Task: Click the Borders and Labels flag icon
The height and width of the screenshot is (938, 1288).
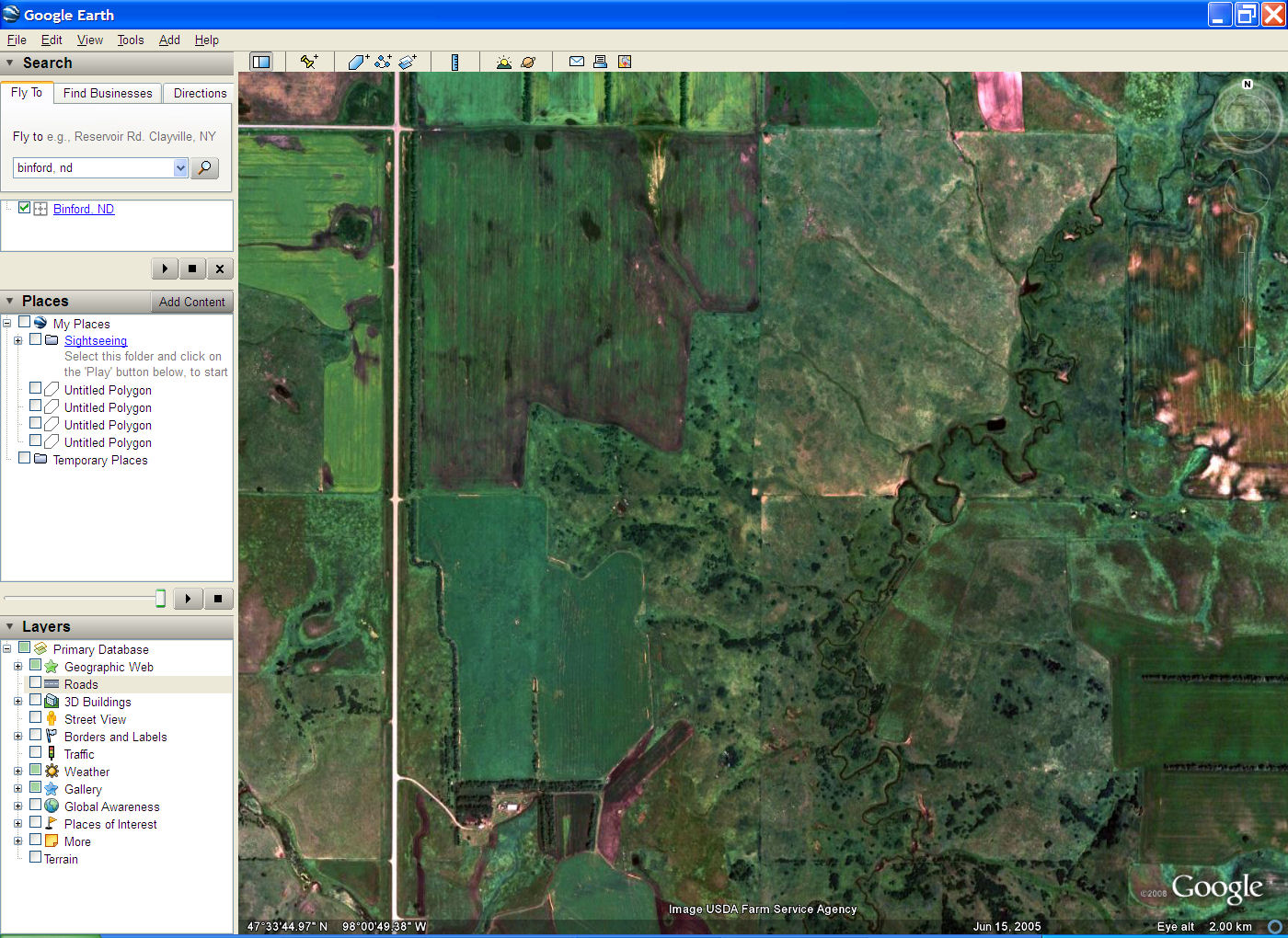Action: pyautogui.click(x=52, y=737)
